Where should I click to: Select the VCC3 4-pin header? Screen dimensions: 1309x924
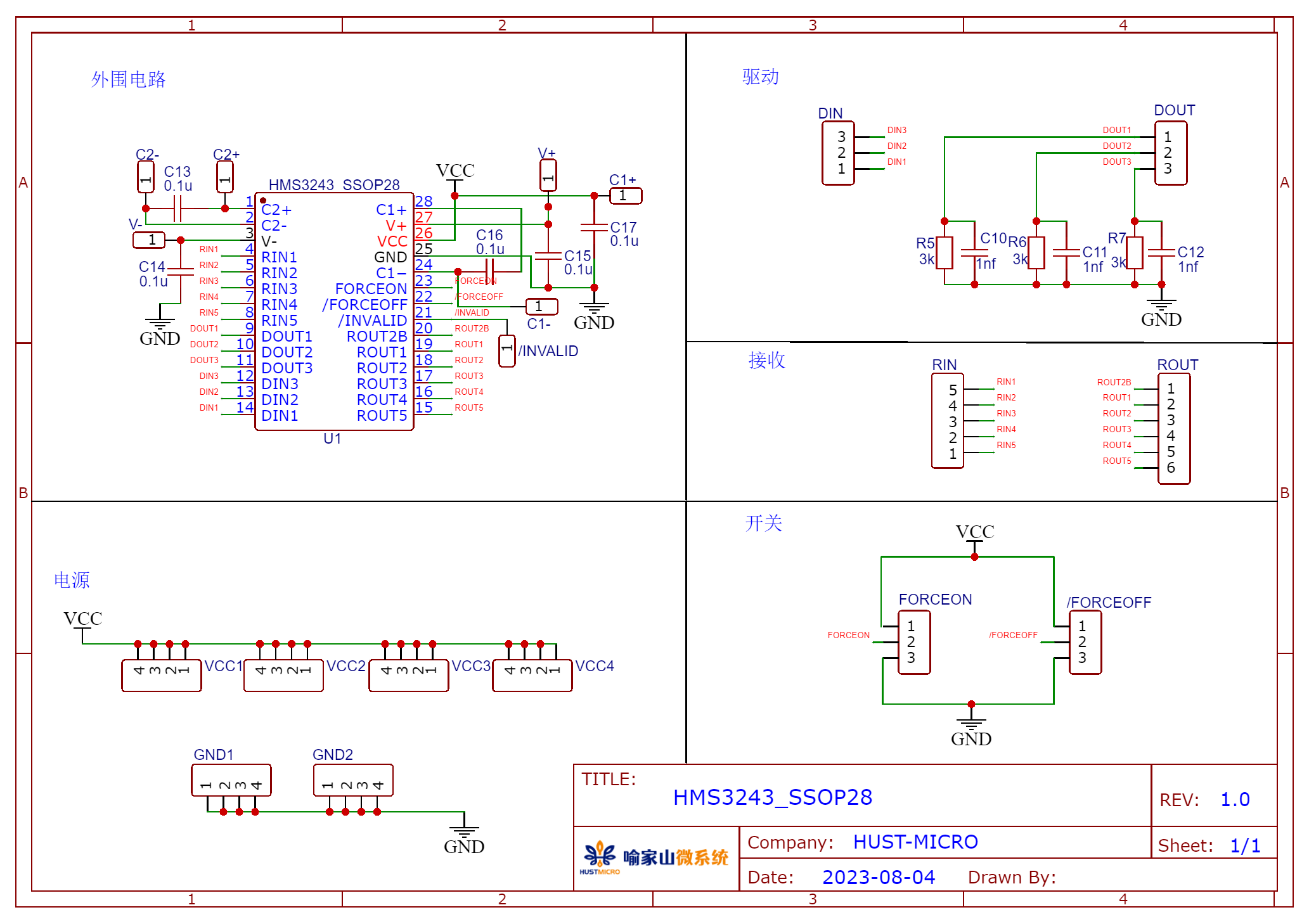[409, 676]
